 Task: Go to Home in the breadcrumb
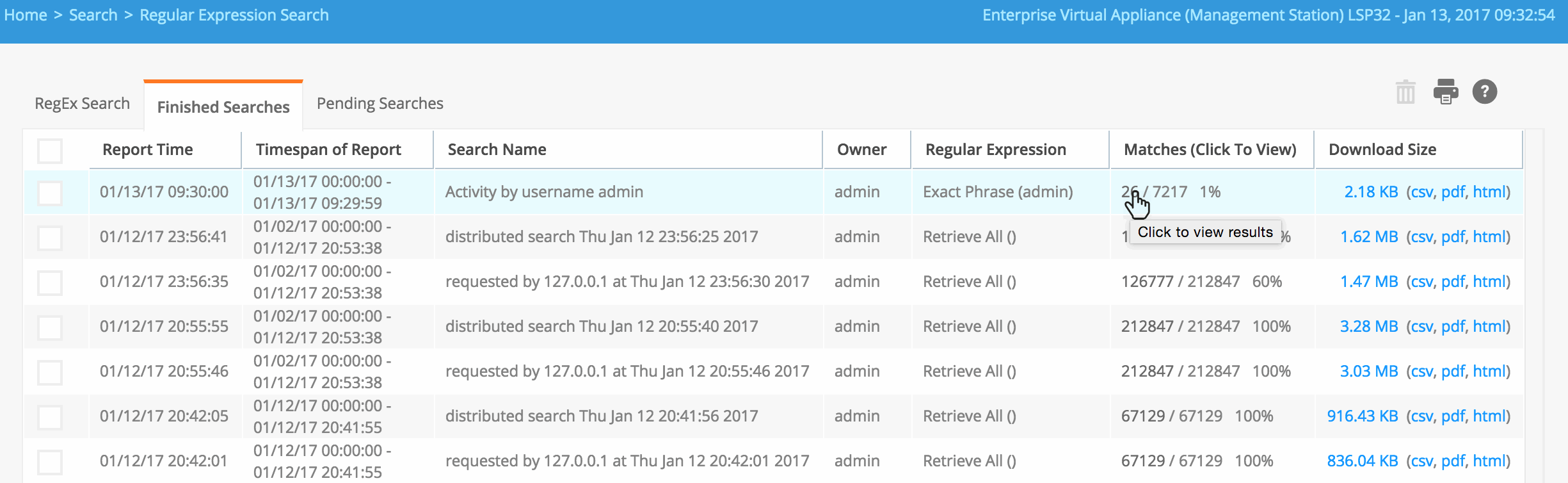click(x=26, y=15)
